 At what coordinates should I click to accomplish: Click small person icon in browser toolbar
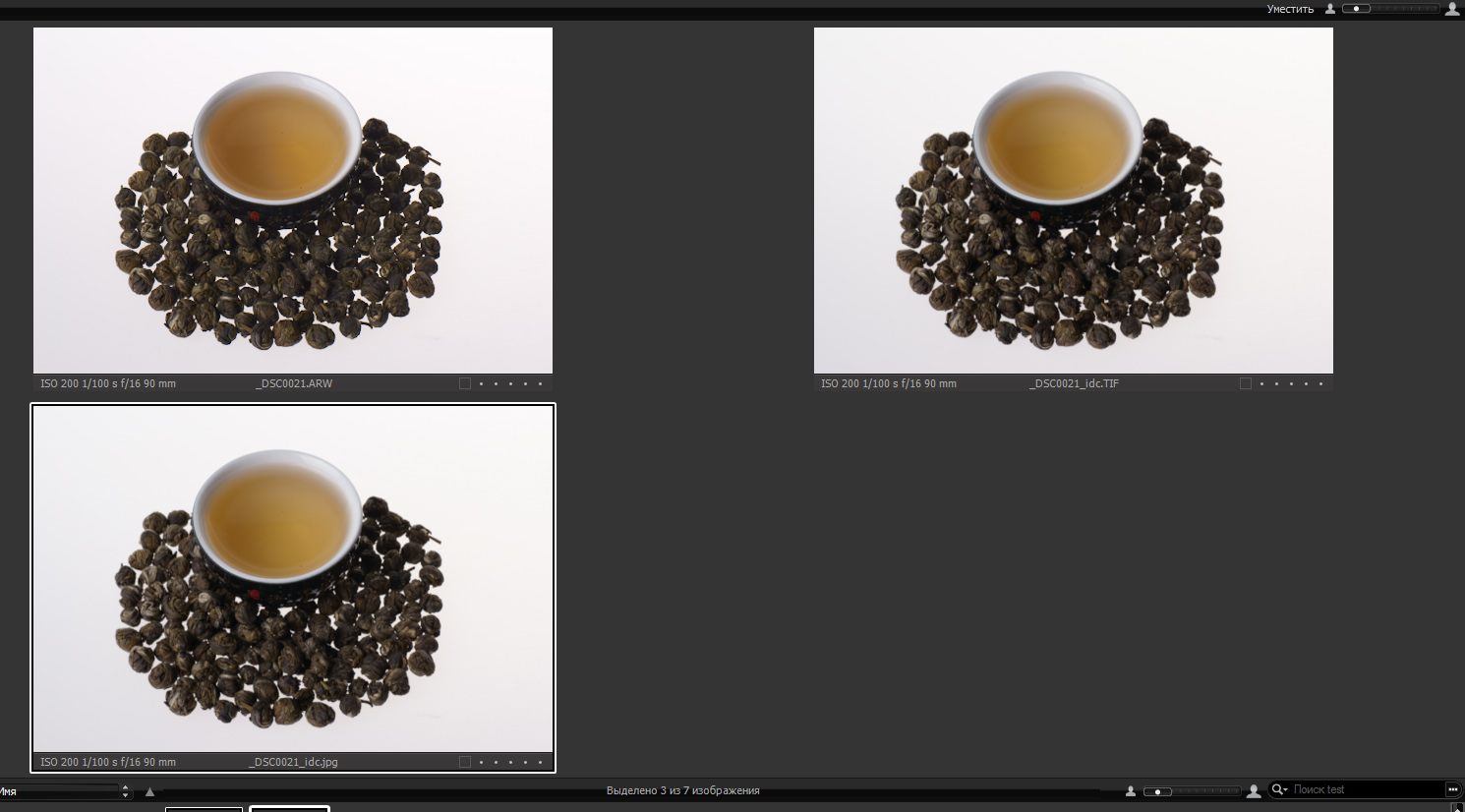click(x=1131, y=791)
